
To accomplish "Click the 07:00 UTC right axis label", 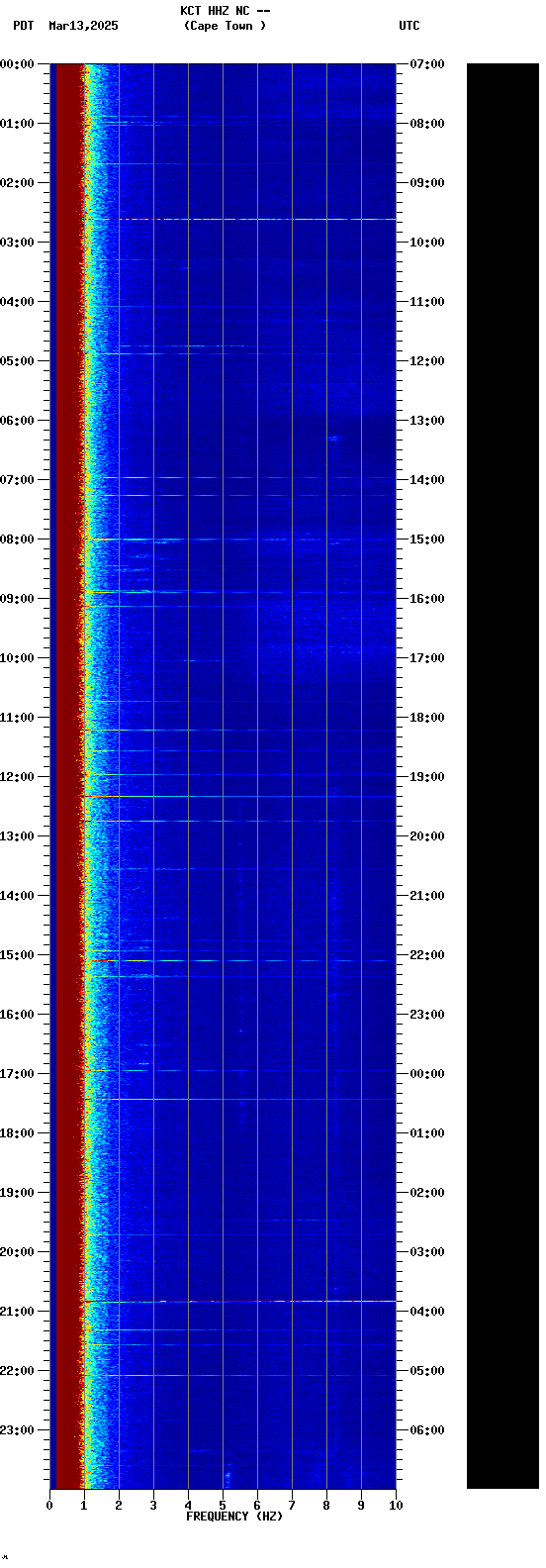I will (x=427, y=64).
